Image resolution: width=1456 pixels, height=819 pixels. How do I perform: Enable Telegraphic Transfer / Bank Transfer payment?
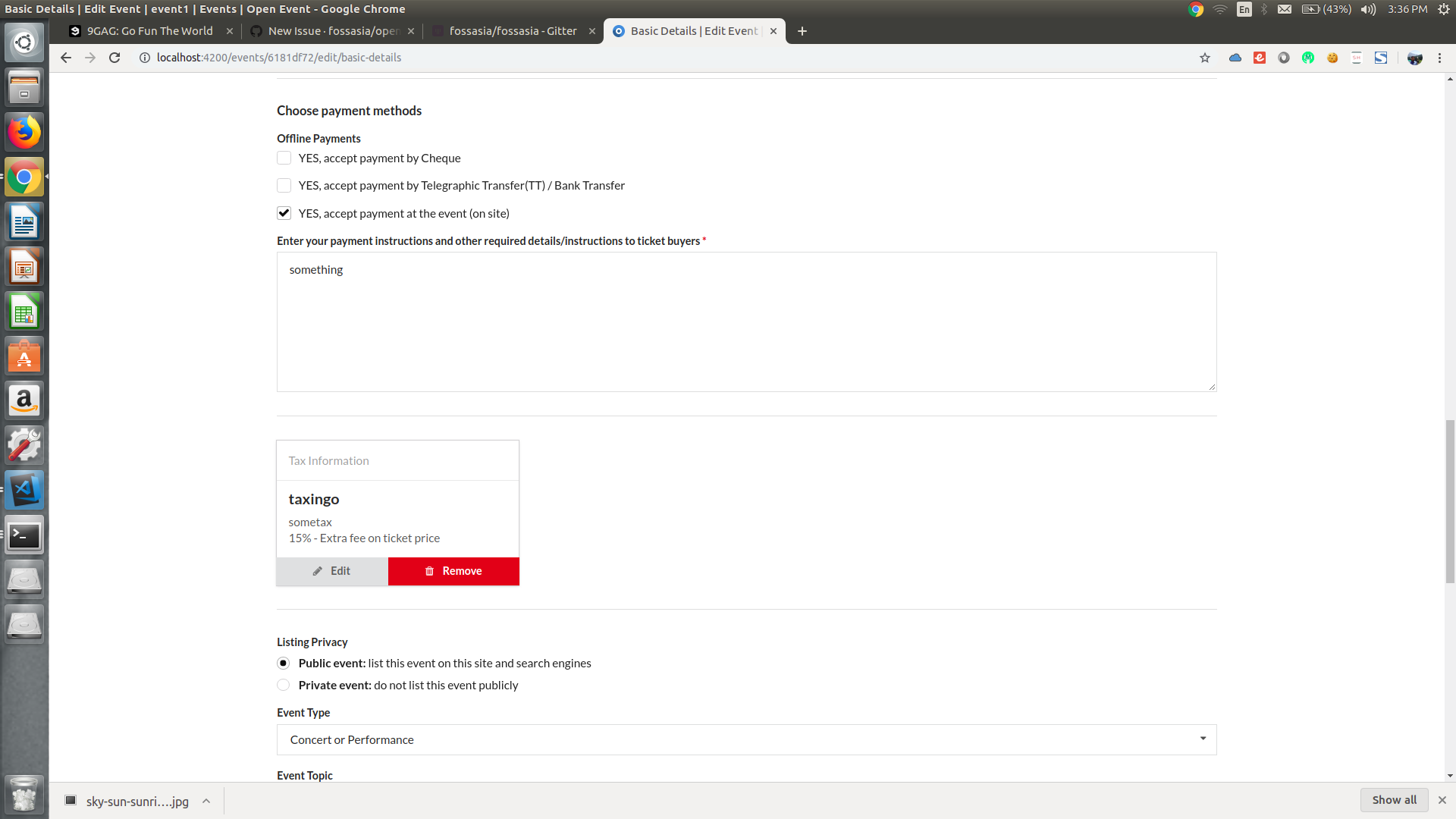point(284,186)
